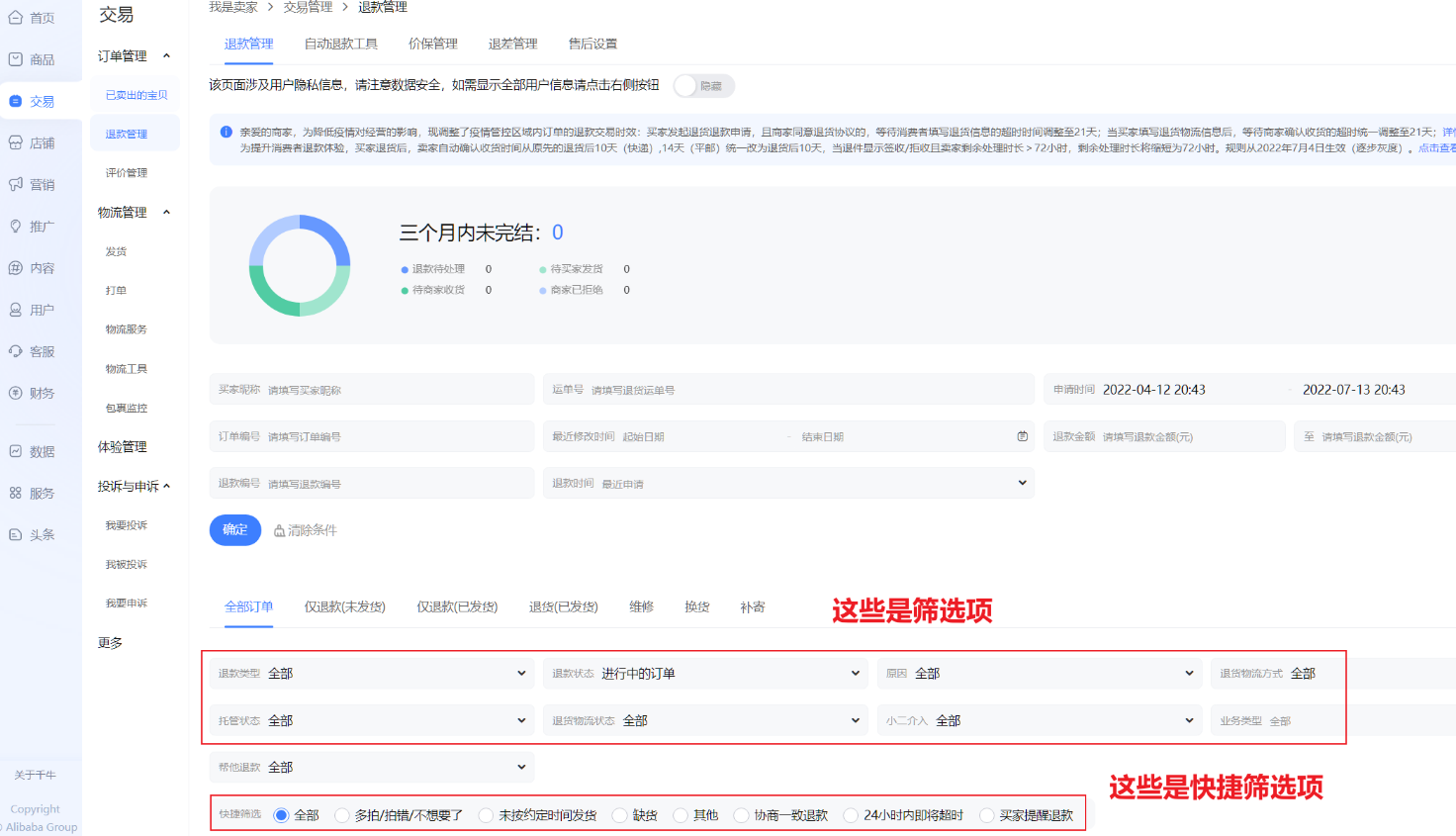Open the 托管状态 dropdown
The height and width of the screenshot is (836, 1456).
372,720
